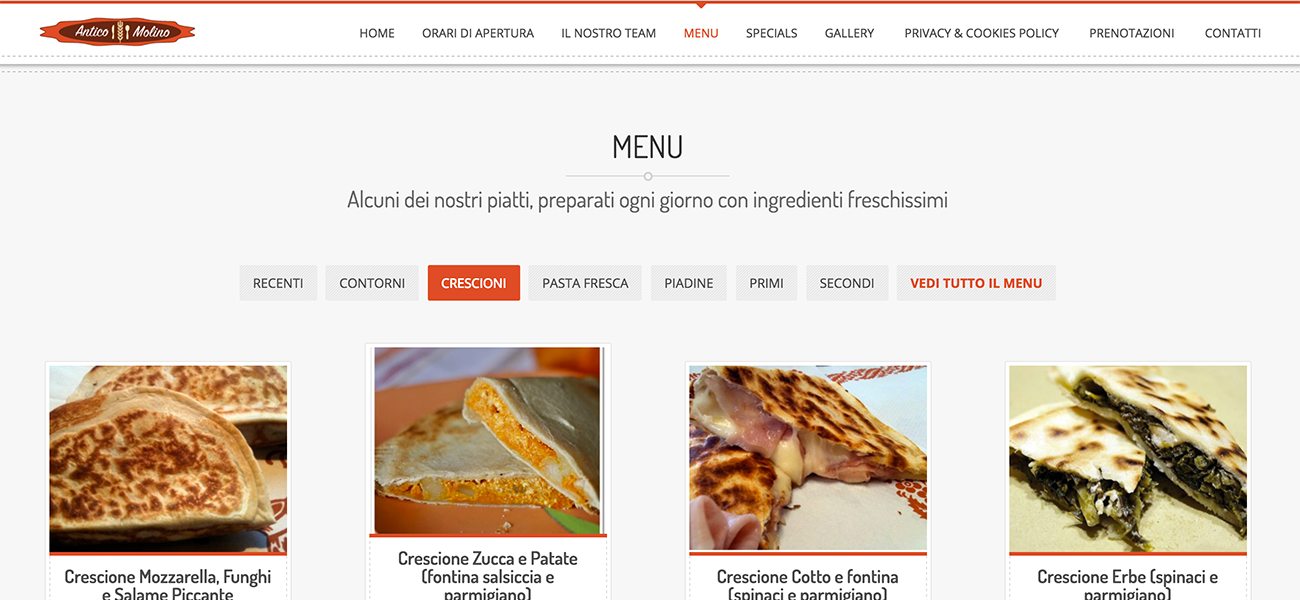Select the Secondi filter
This screenshot has height=600, width=1300.
pyautogui.click(x=847, y=283)
